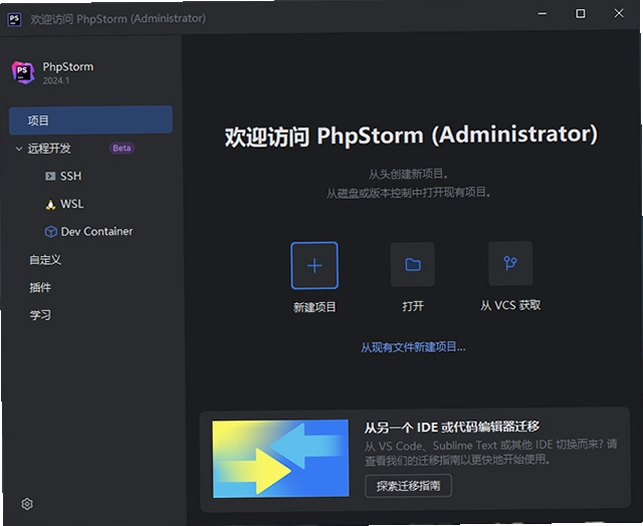
Task: Click the 2024.1 version text
Action: (56, 80)
